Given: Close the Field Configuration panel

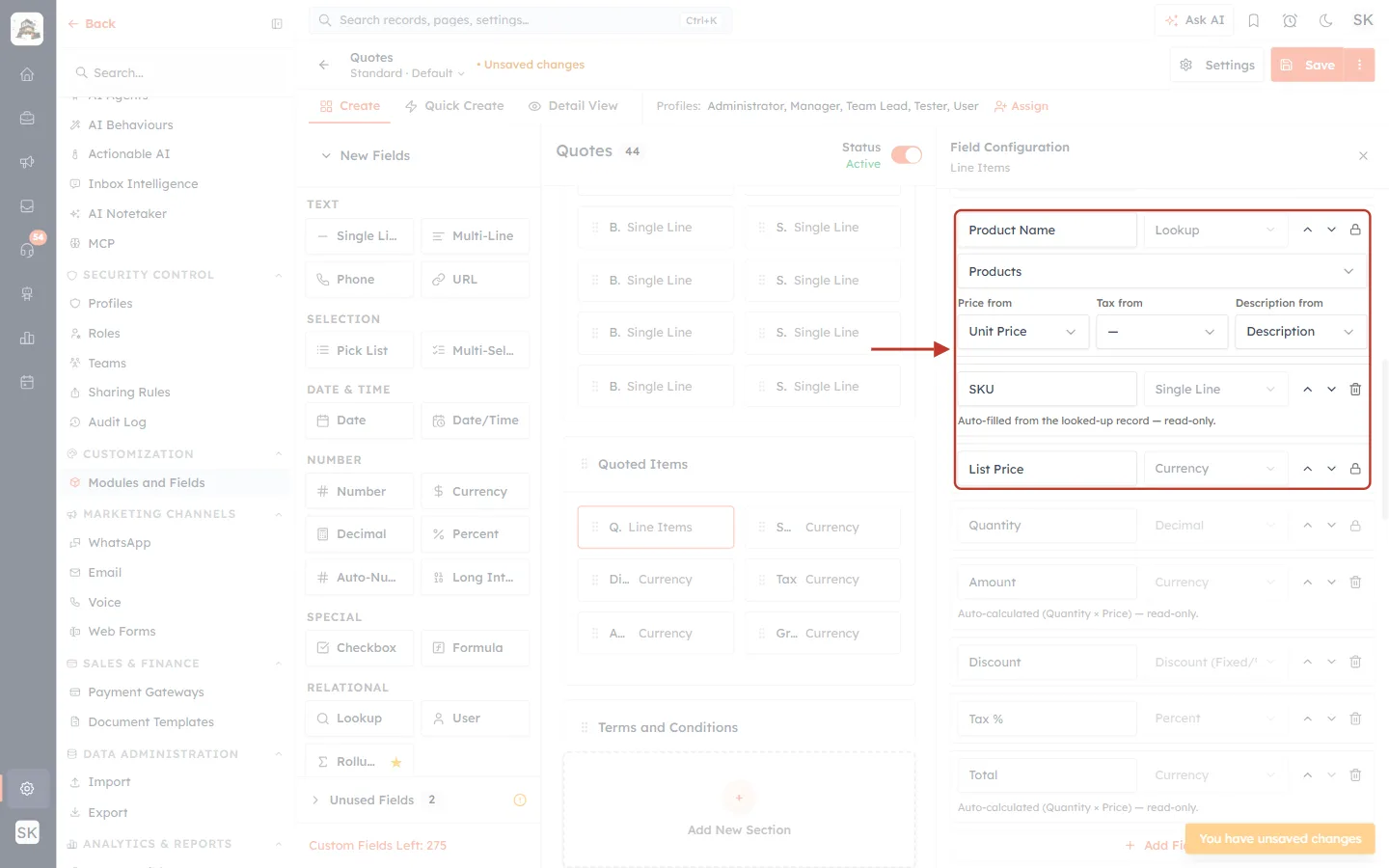Looking at the screenshot, I should 1363,156.
